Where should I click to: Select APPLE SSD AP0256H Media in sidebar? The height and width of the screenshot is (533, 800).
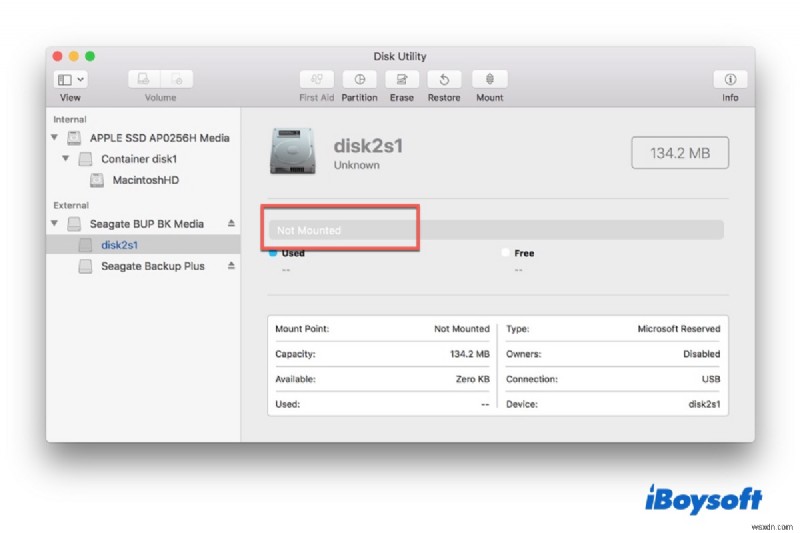coord(159,138)
